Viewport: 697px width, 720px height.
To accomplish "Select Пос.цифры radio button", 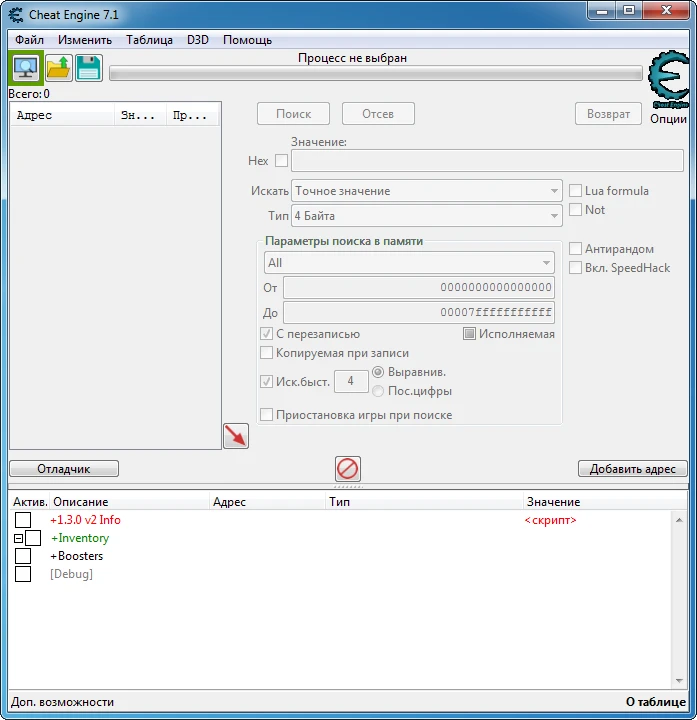I will pos(378,391).
